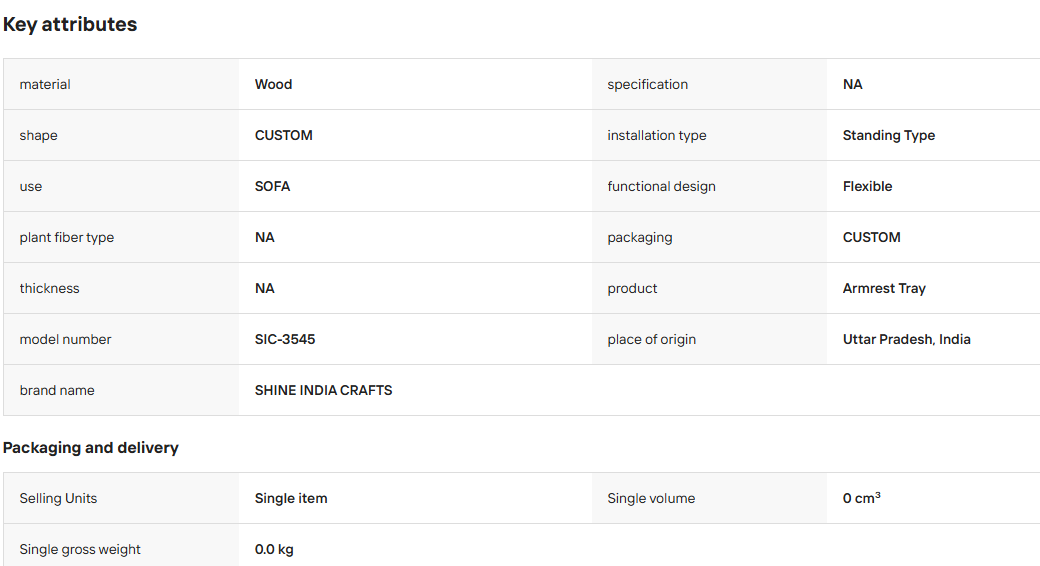Click the Standing Type installation value

(889, 135)
